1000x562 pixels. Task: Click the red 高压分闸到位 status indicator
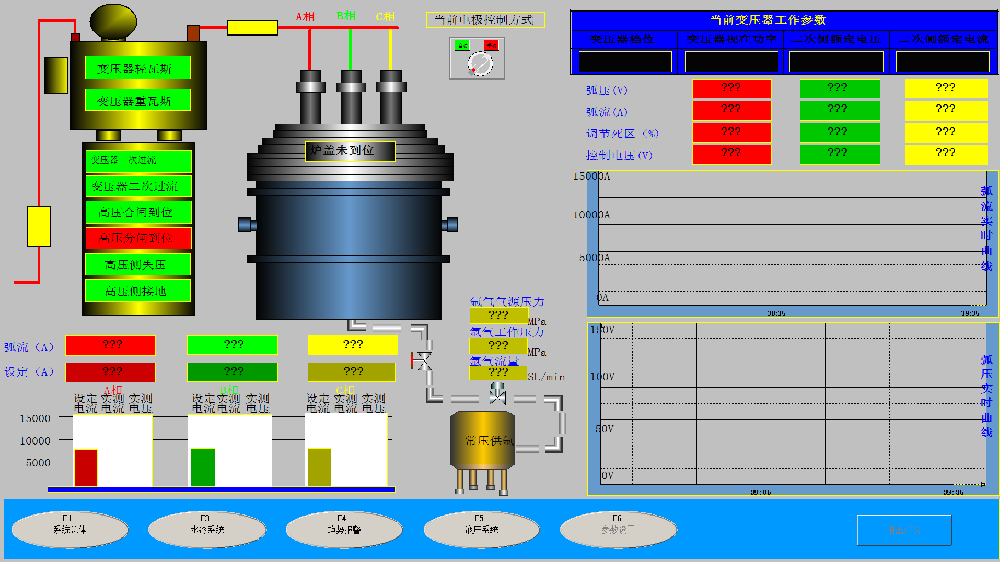pos(138,238)
